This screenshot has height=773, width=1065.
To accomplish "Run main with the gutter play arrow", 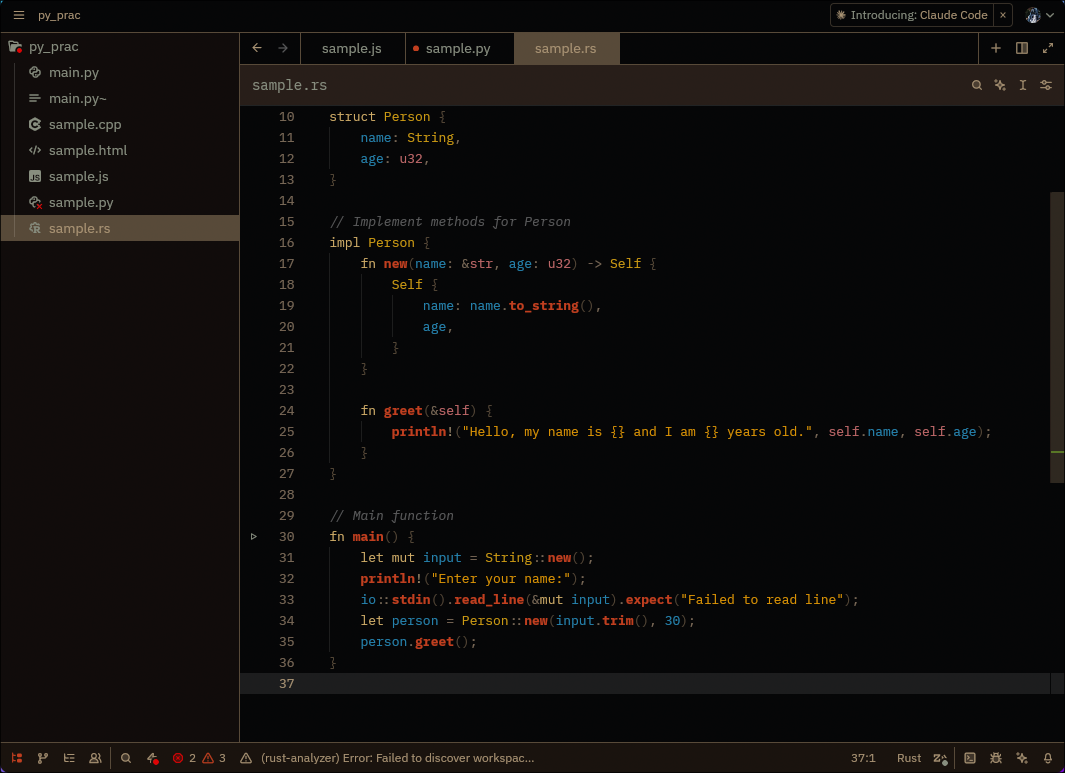I will coord(254,537).
